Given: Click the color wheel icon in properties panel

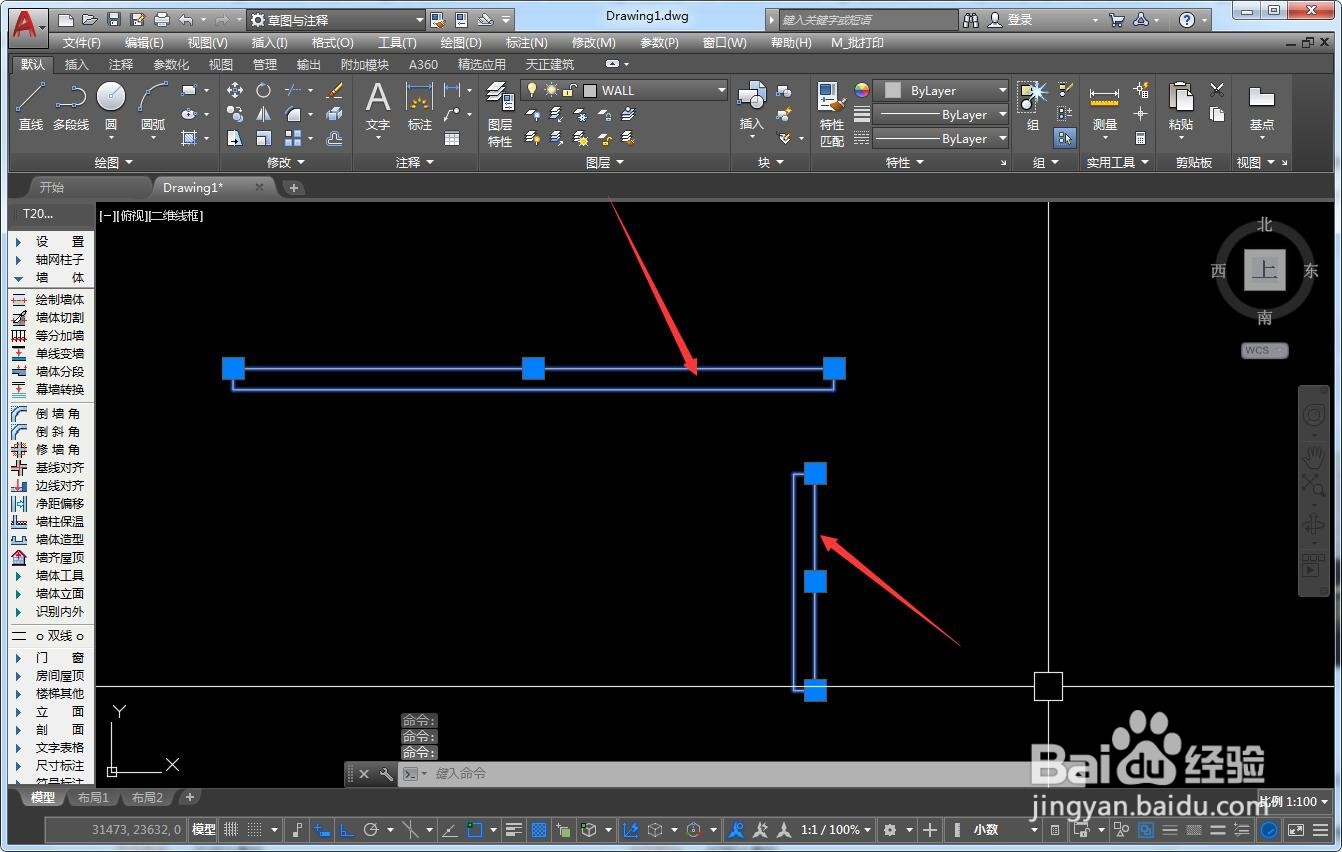Looking at the screenshot, I should [x=862, y=90].
